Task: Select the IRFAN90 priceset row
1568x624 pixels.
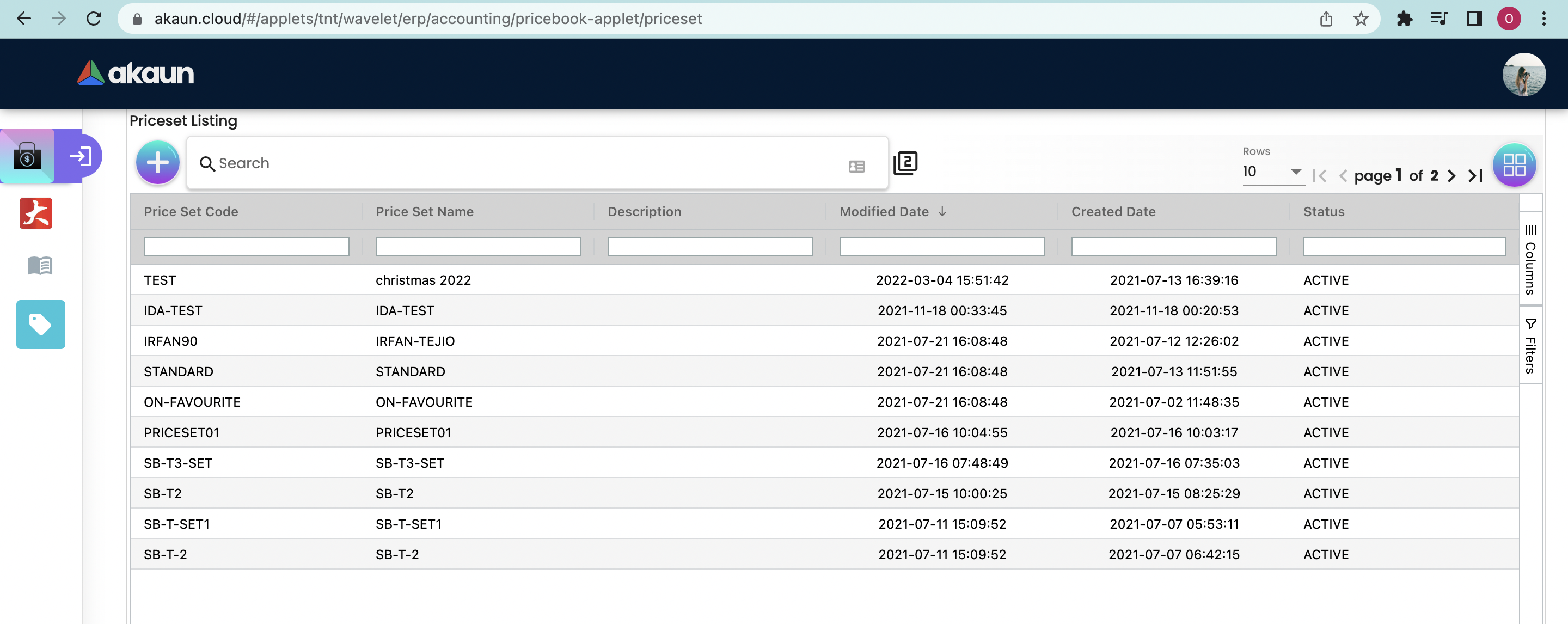Action: [x=170, y=341]
